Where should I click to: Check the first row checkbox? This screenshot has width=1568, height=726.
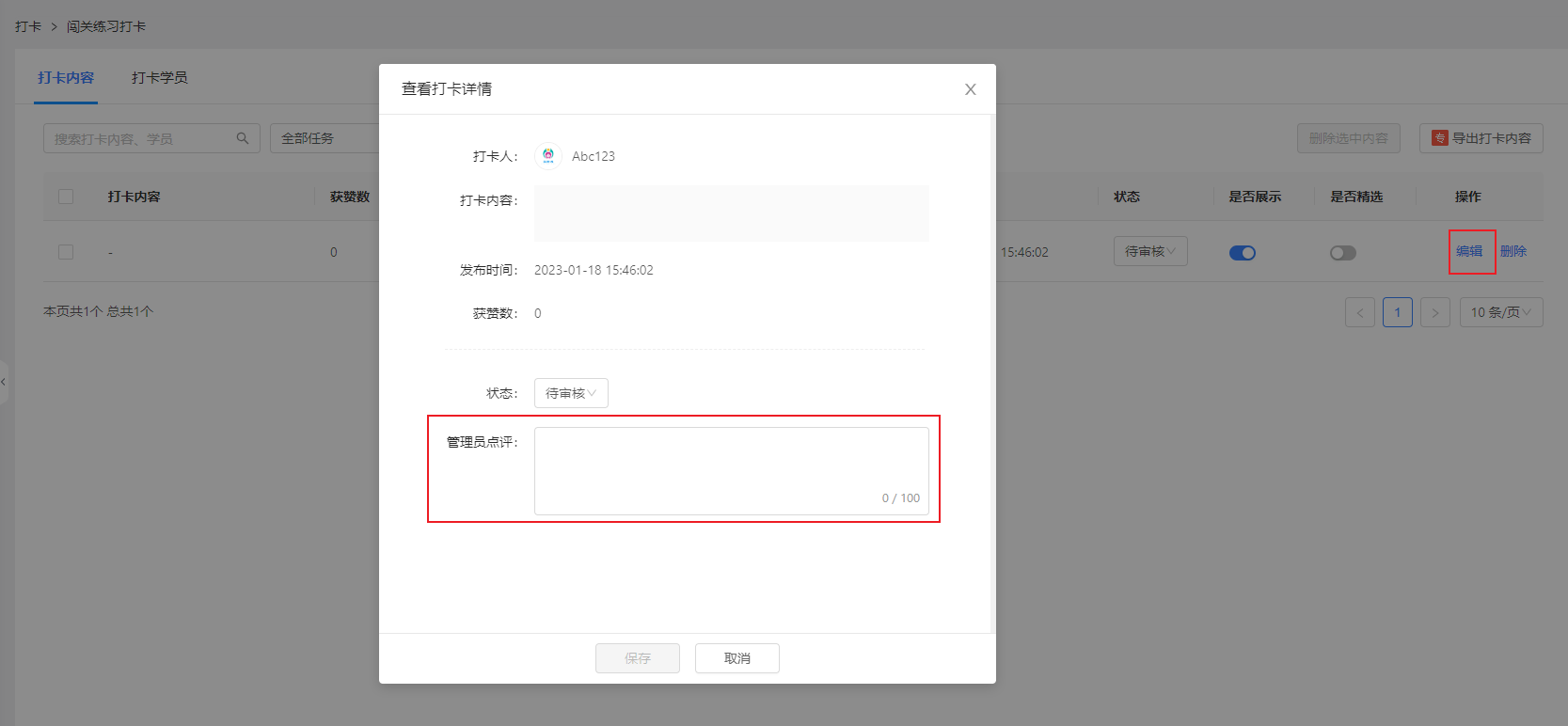(x=66, y=252)
